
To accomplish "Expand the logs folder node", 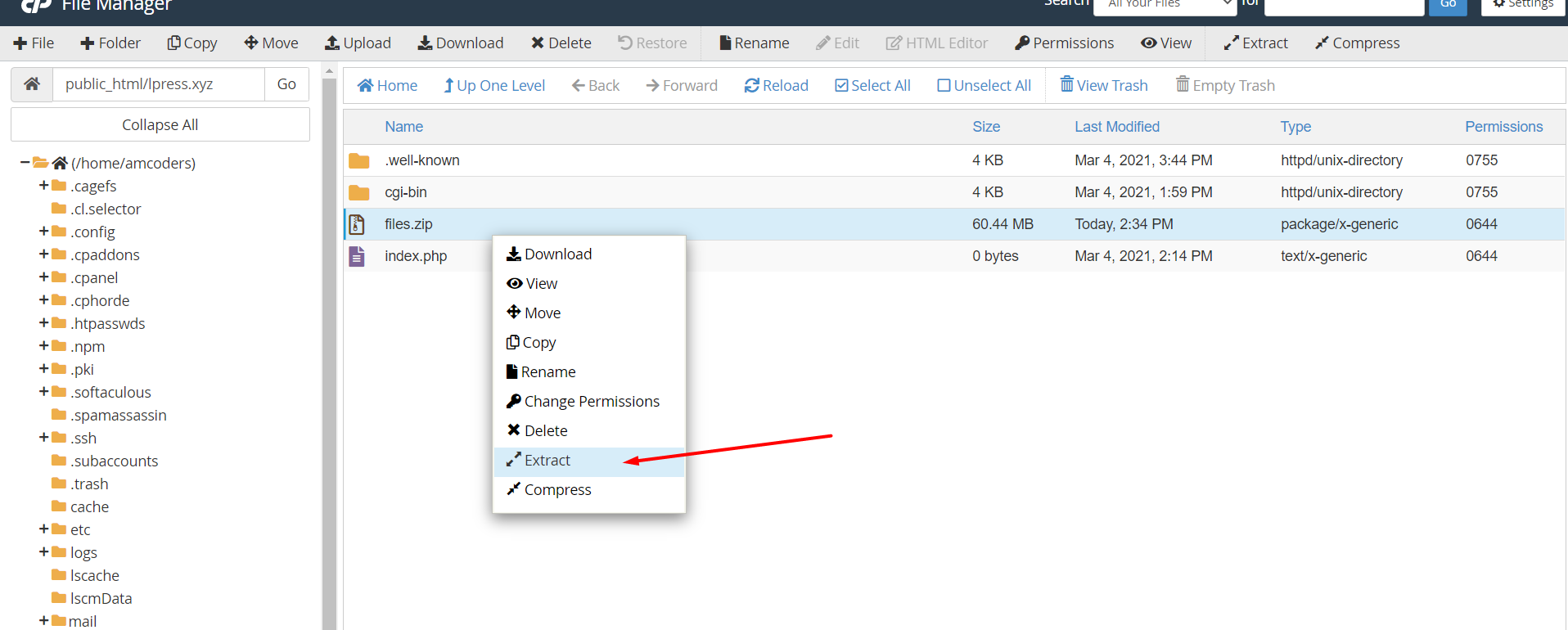I will tap(43, 552).
